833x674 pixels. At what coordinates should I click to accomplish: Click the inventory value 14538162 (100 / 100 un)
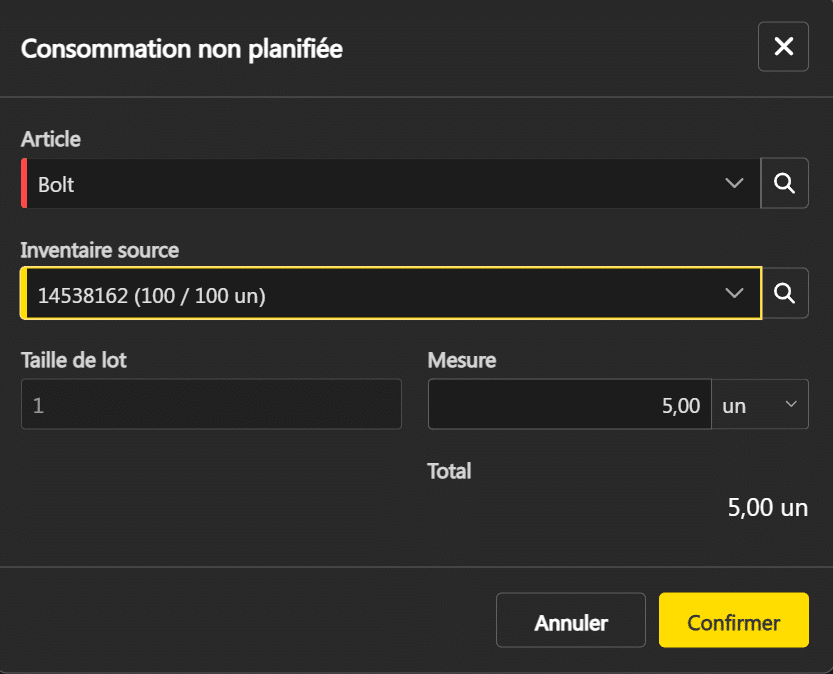152,294
